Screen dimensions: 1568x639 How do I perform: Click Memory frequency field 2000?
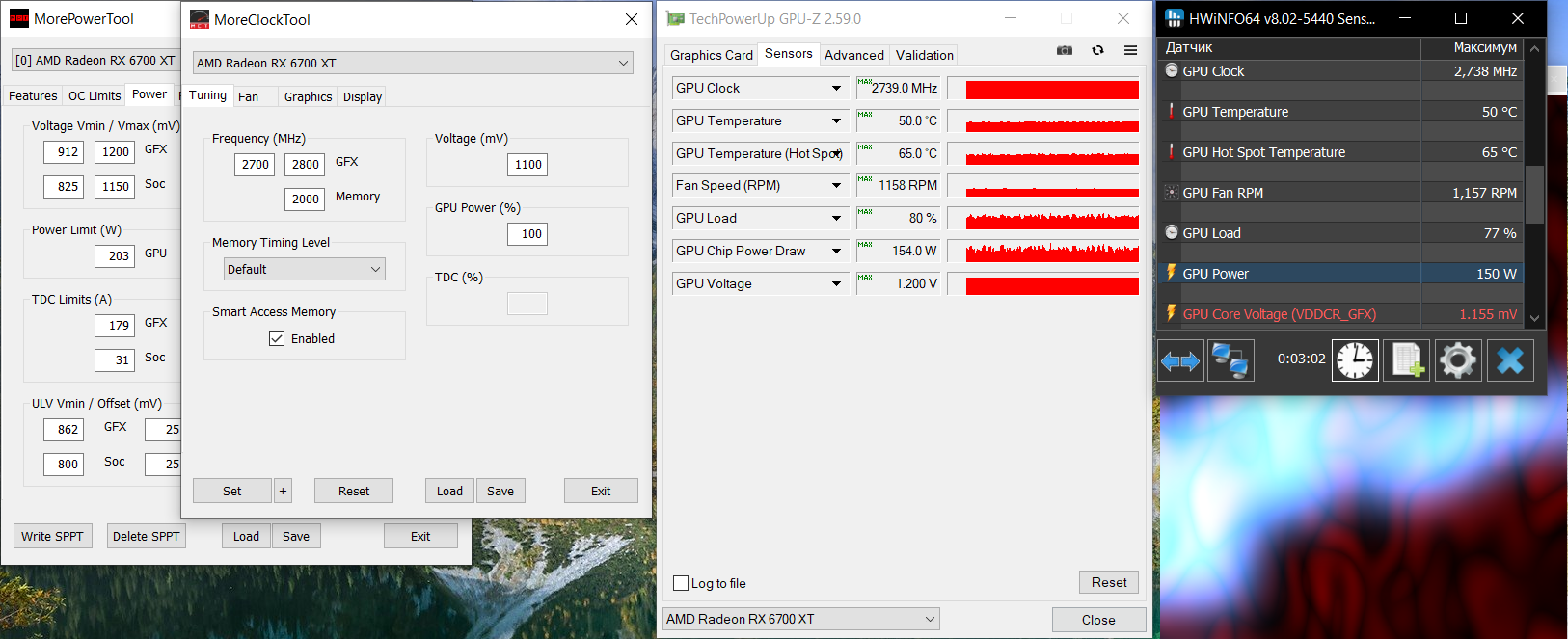[305, 199]
